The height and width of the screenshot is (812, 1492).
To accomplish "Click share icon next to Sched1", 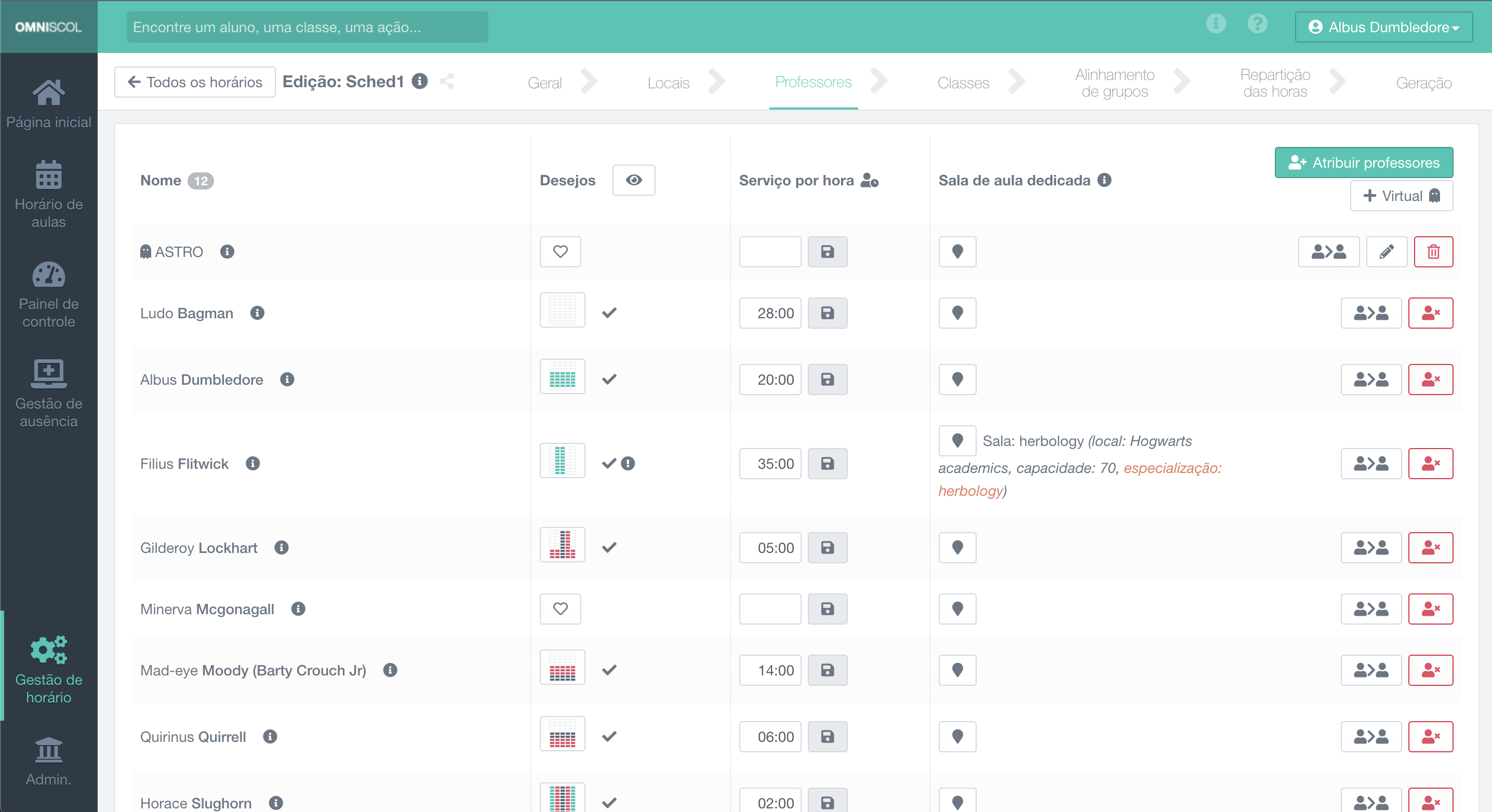I will (x=447, y=82).
